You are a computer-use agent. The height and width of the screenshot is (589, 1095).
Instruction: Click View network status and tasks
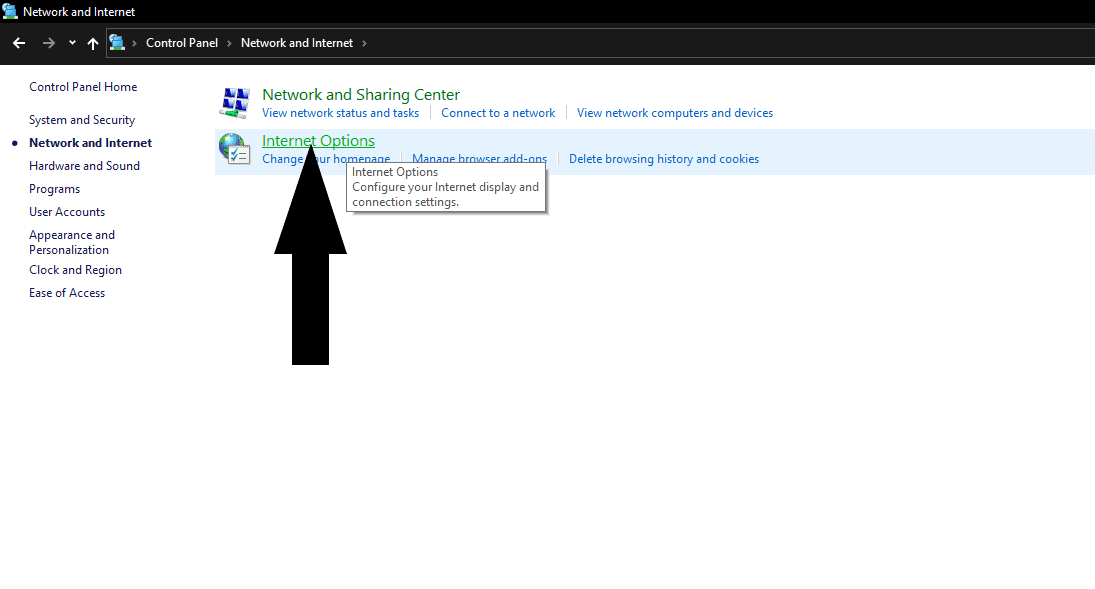coord(340,112)
